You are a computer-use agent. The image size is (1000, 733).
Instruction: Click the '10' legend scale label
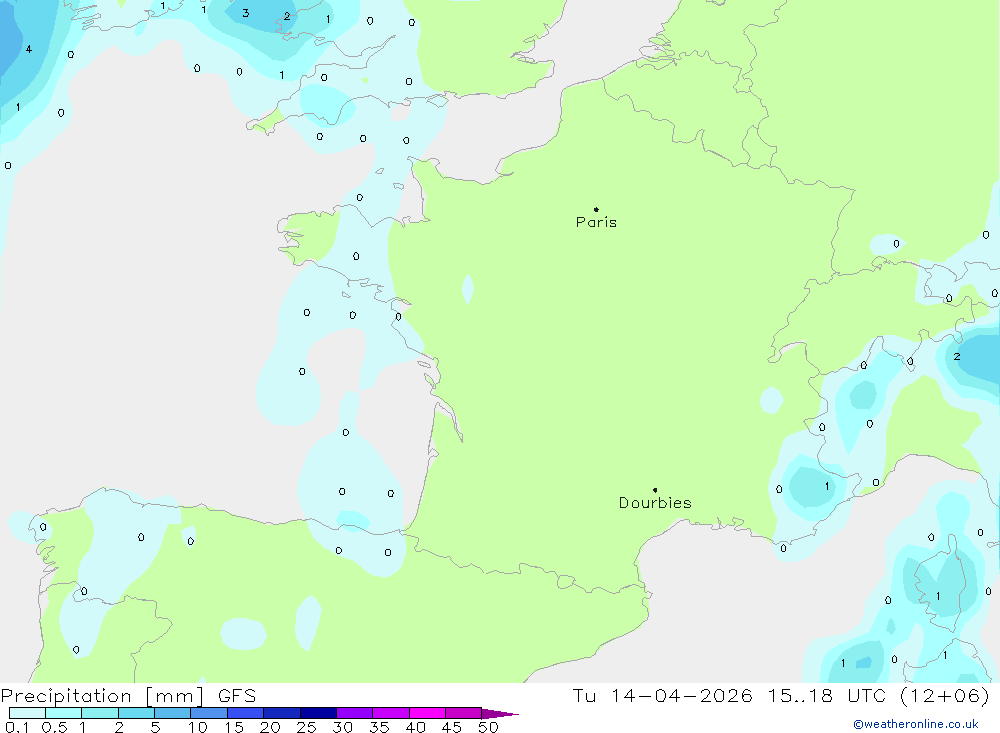[198, 727]
